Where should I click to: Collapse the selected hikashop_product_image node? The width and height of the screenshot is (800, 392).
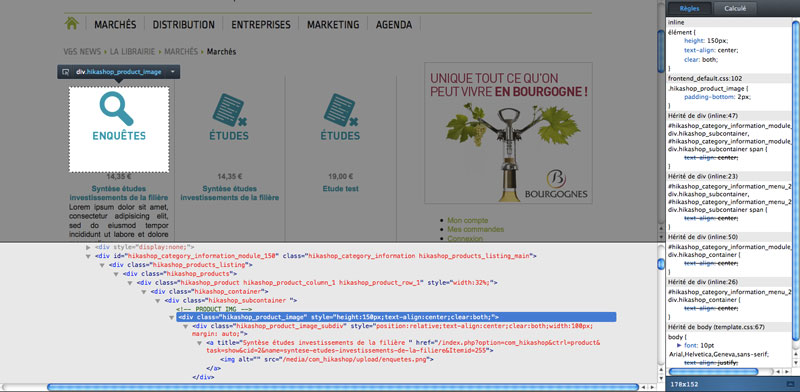click(x=172, y=317)
